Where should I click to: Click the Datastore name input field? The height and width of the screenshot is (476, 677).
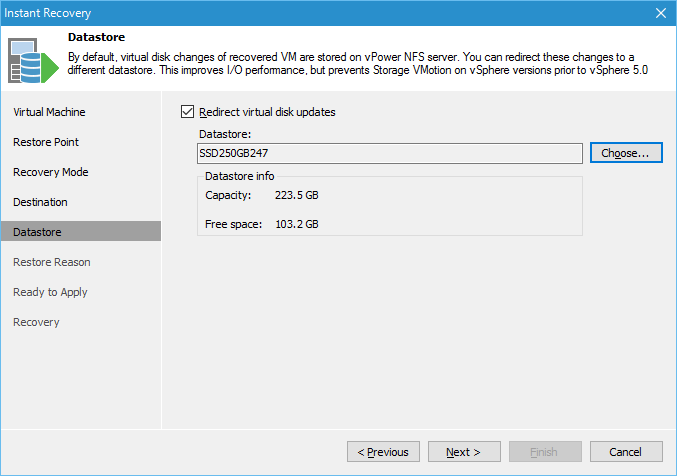pos(389,153)
